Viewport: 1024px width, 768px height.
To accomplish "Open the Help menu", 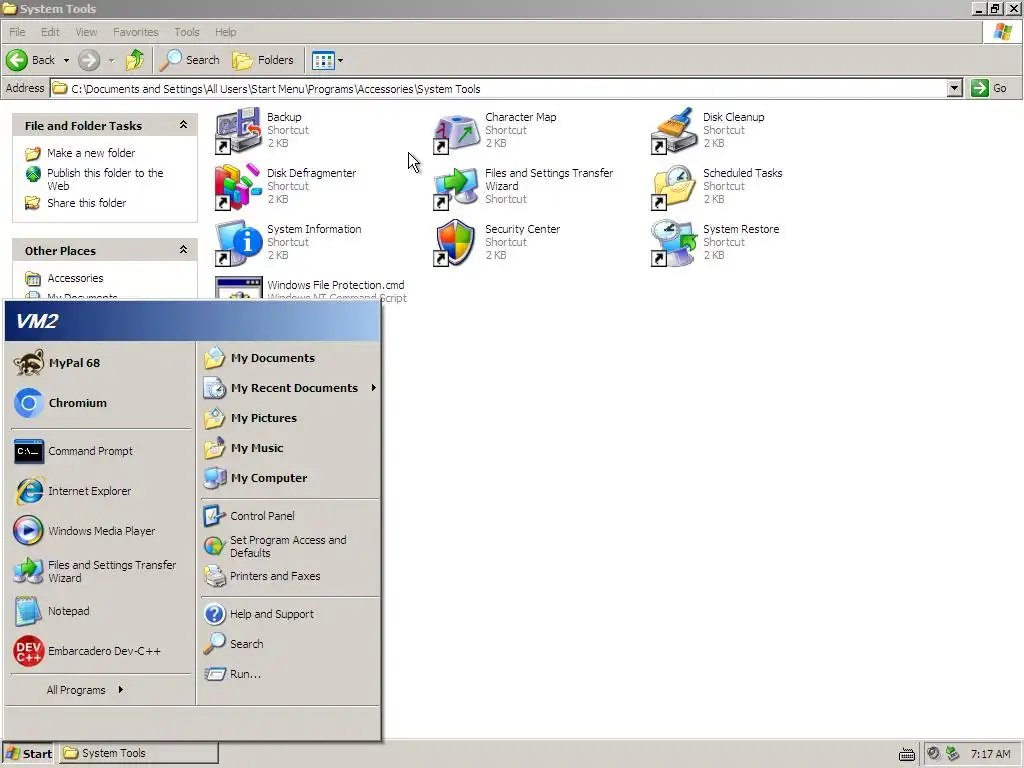I will 225,32.
